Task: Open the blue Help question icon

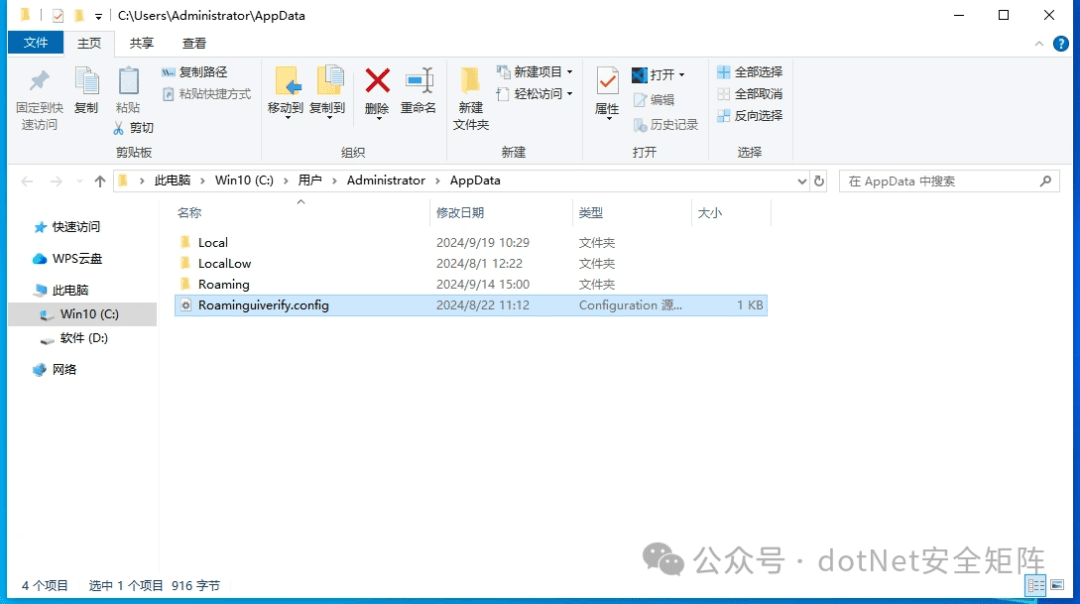Action: click(1061, 44)
